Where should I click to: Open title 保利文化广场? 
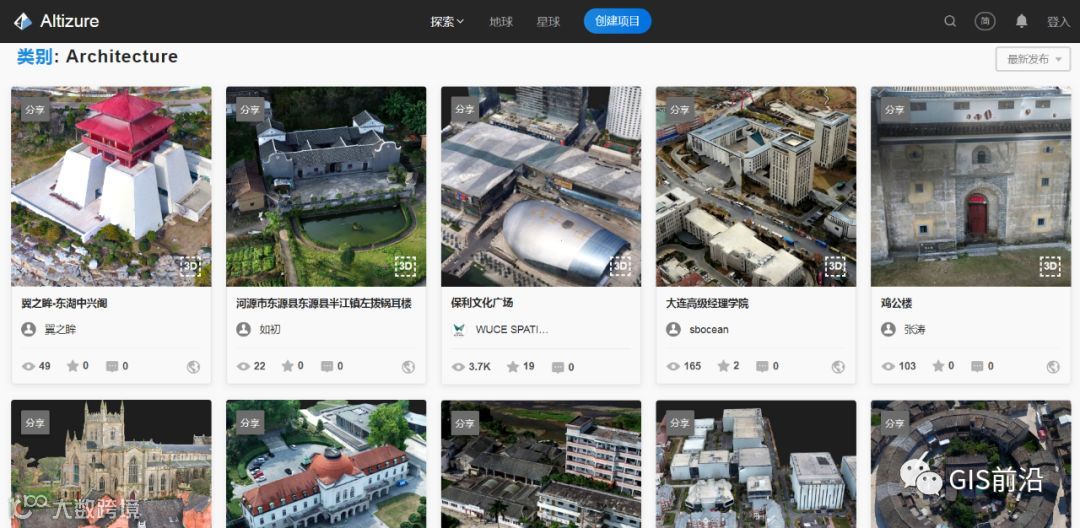(x=481, y=303)
